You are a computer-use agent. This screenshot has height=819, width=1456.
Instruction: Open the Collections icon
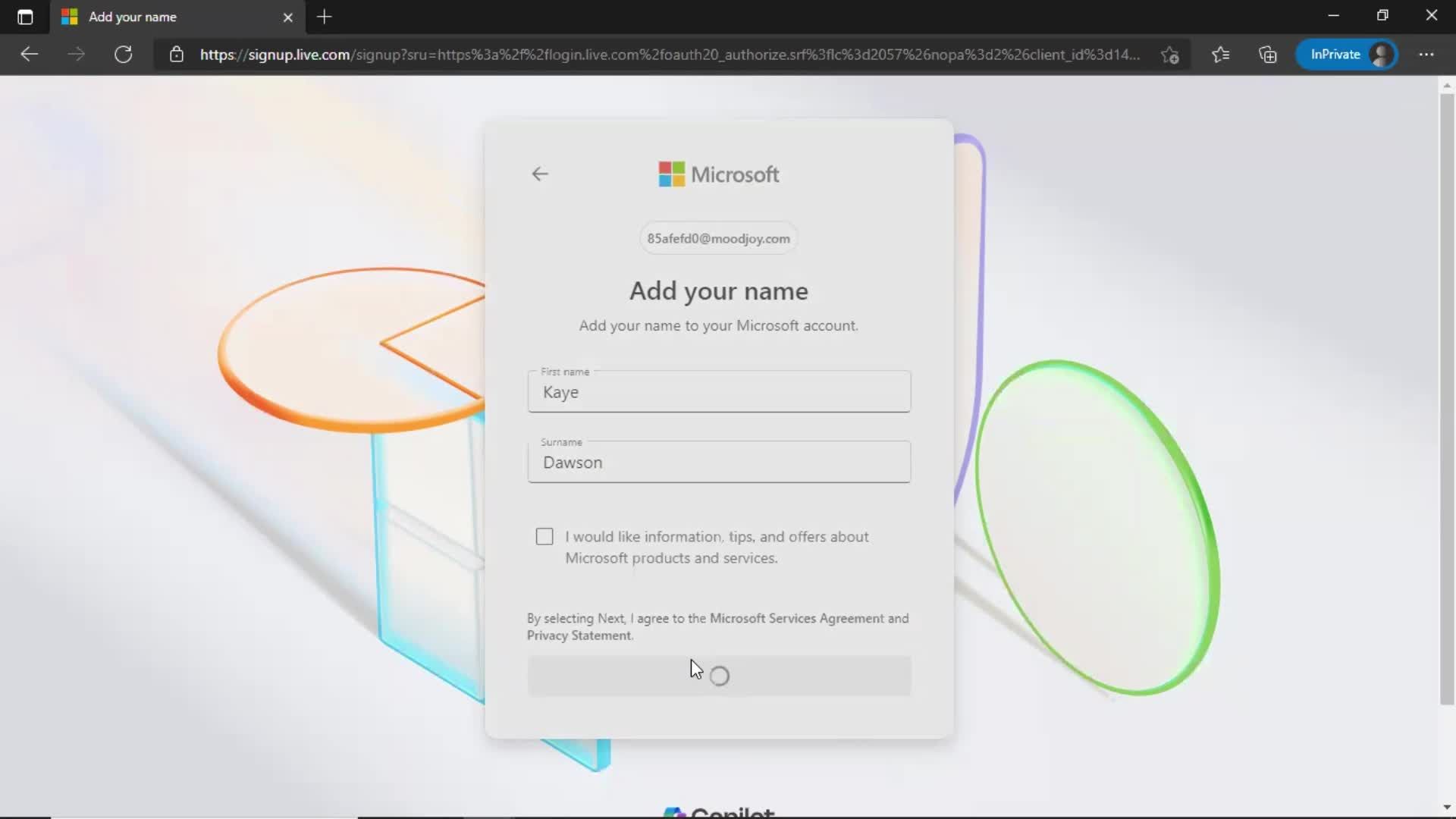pos(1268,55)
